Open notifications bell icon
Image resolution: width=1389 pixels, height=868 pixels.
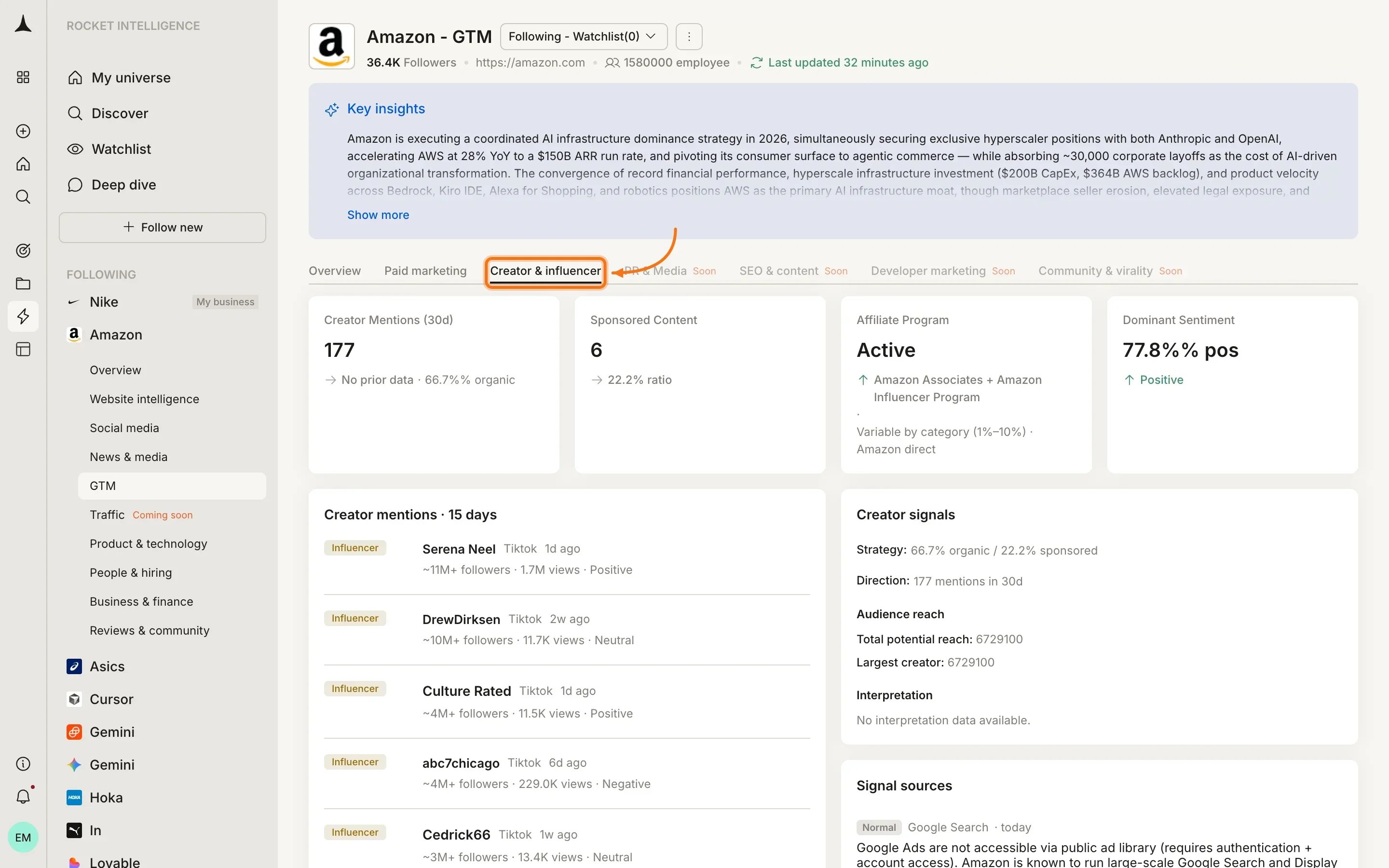pos(23,797)
